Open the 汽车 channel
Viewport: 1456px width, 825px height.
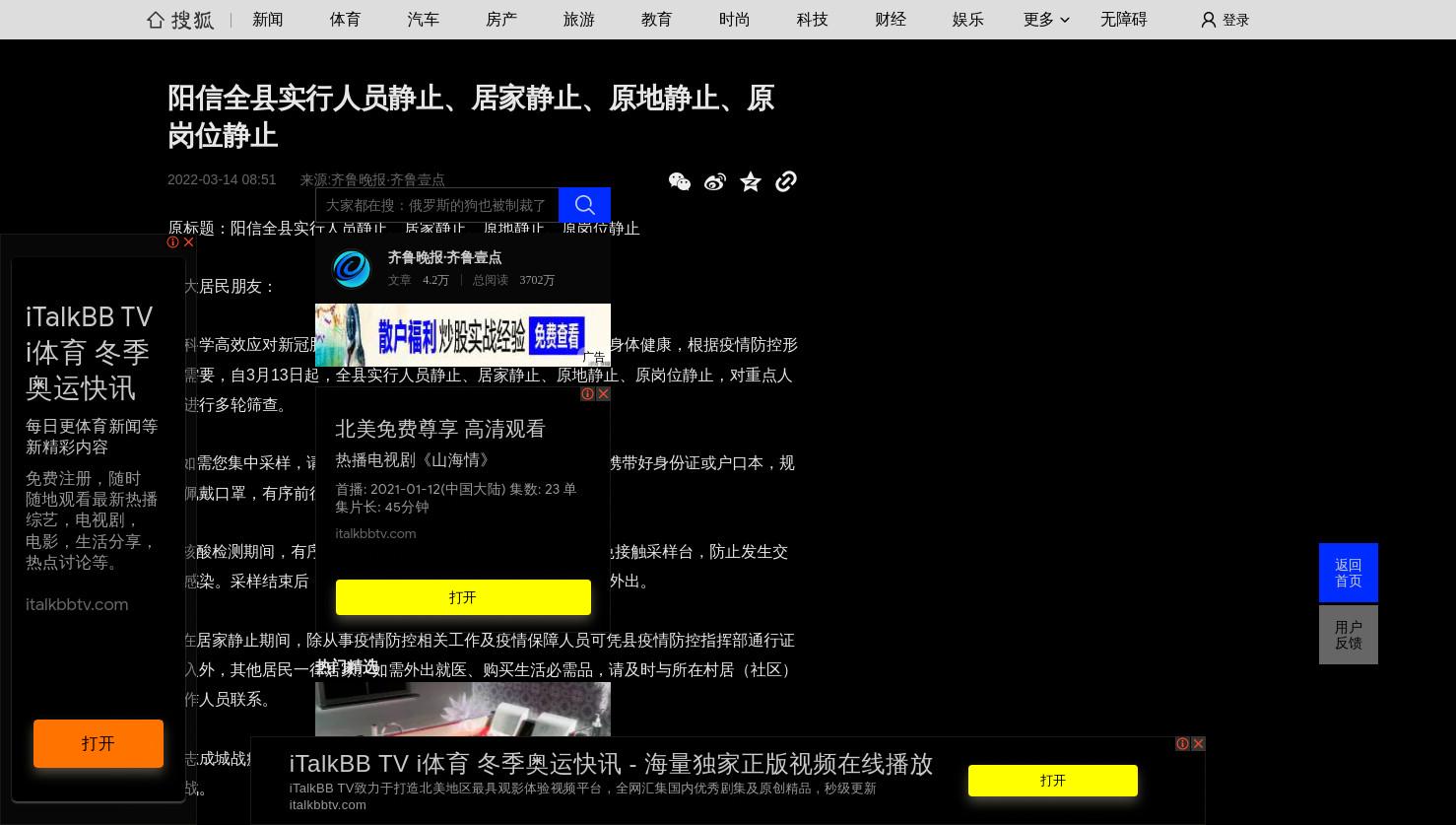424,20
